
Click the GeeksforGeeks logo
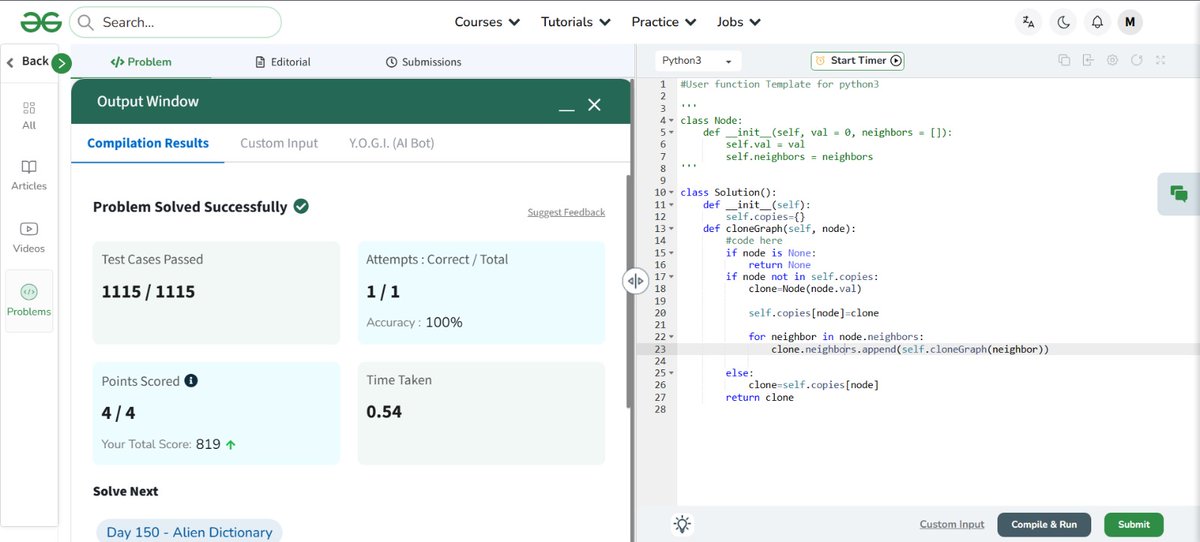[x=40, y=22]
